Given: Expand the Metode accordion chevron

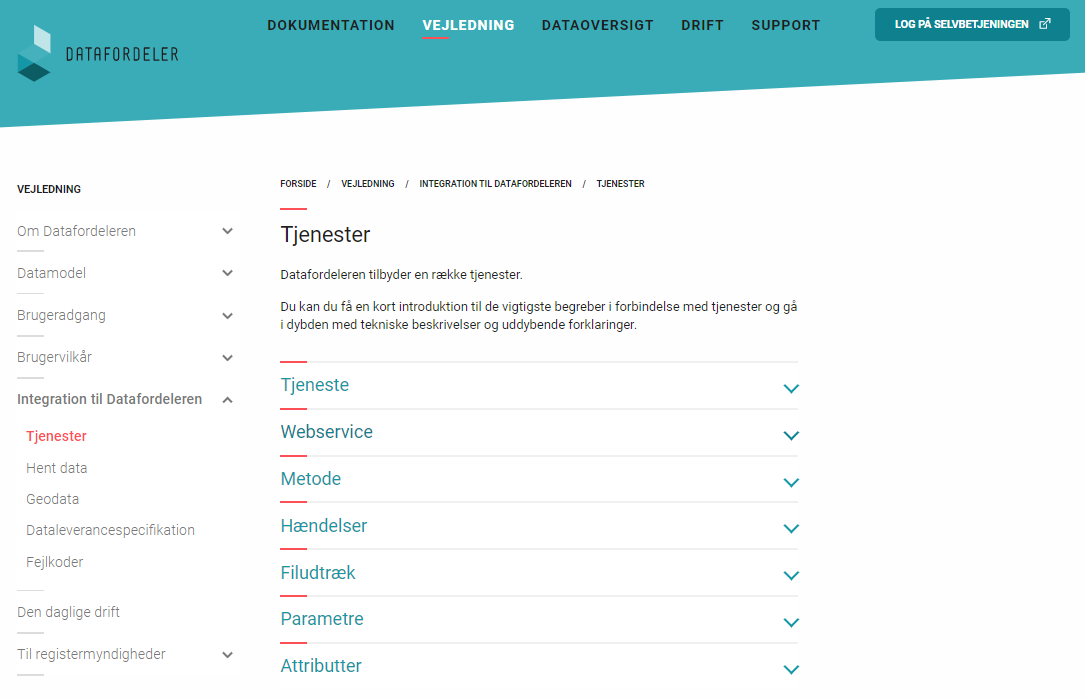Looking at the screenshot, I should point(791,483).
